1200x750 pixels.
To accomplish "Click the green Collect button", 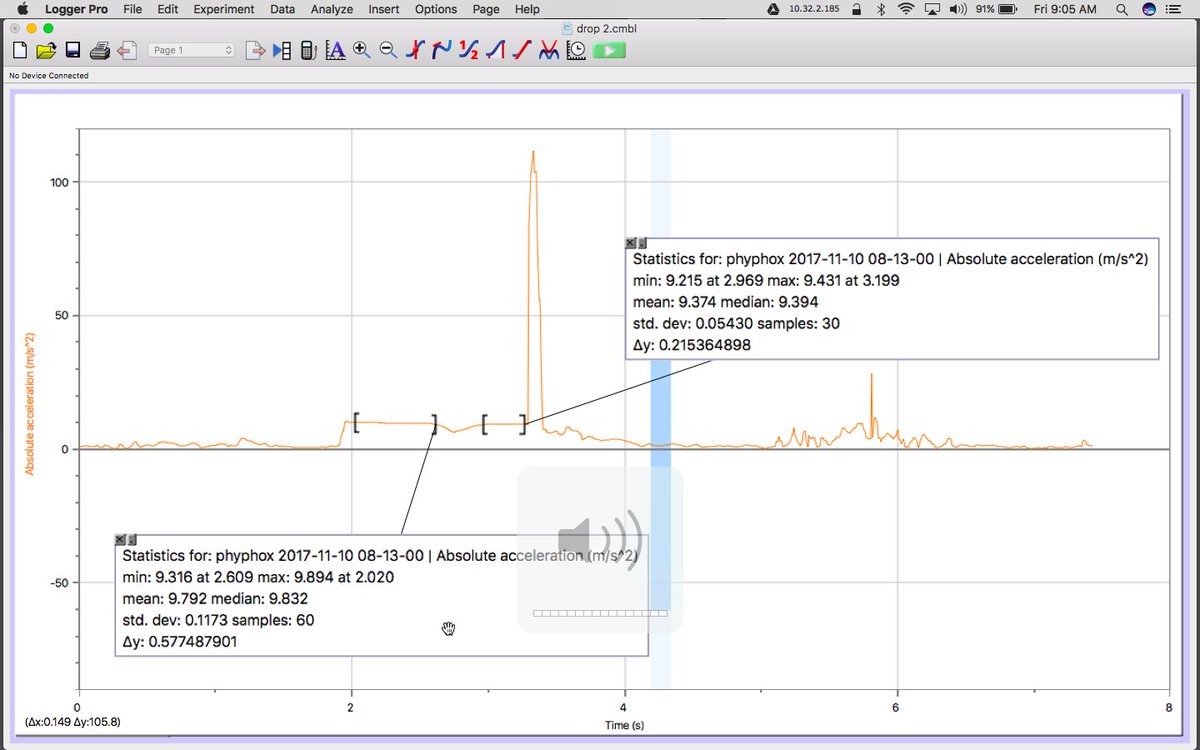I will point(608,50).
